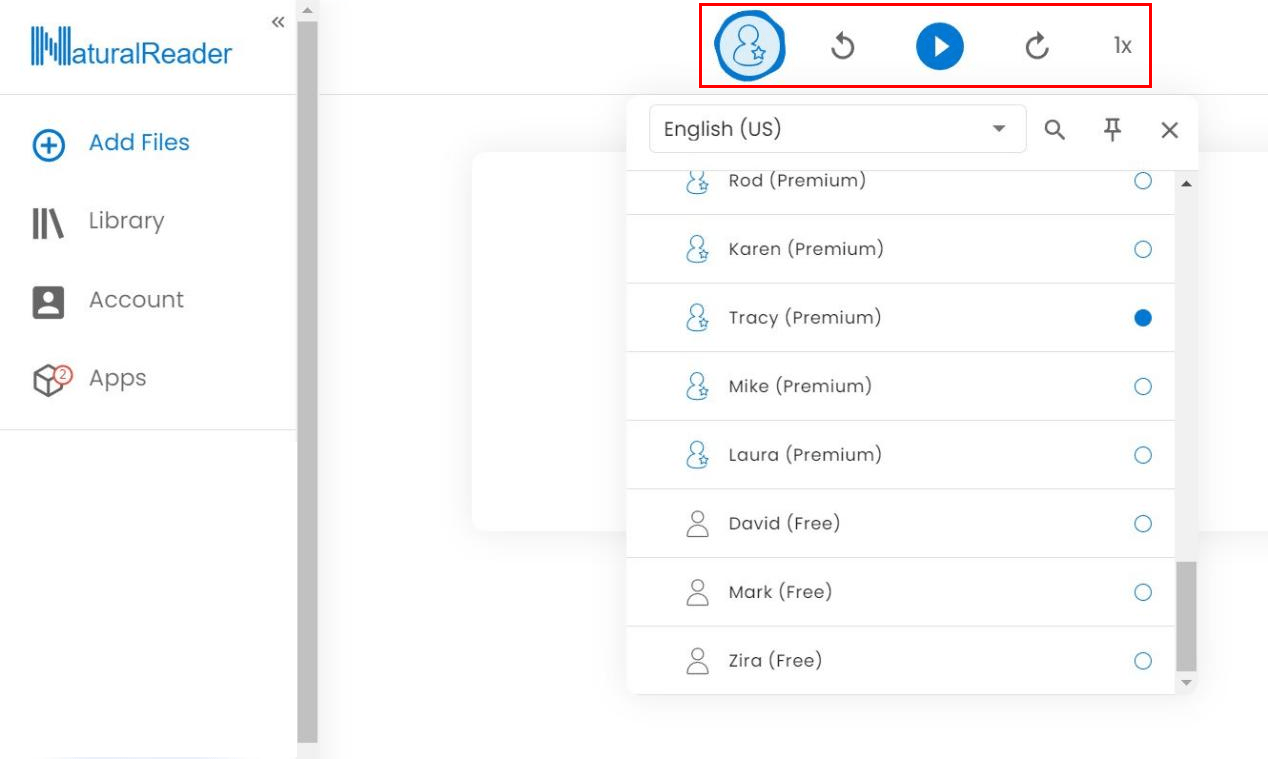Select Zira (Free) voice
Image resolution: width=1268 pixels, height=759 pixels.
pyautogui.click(x=1143, y=660)
